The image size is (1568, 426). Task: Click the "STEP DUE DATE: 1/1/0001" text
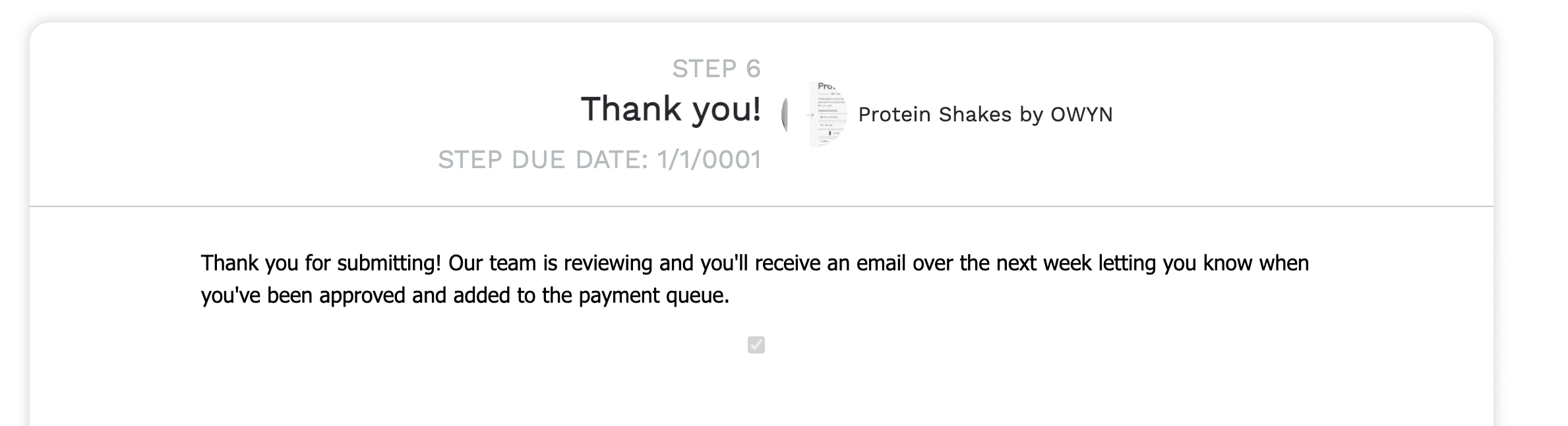point(599,160)
